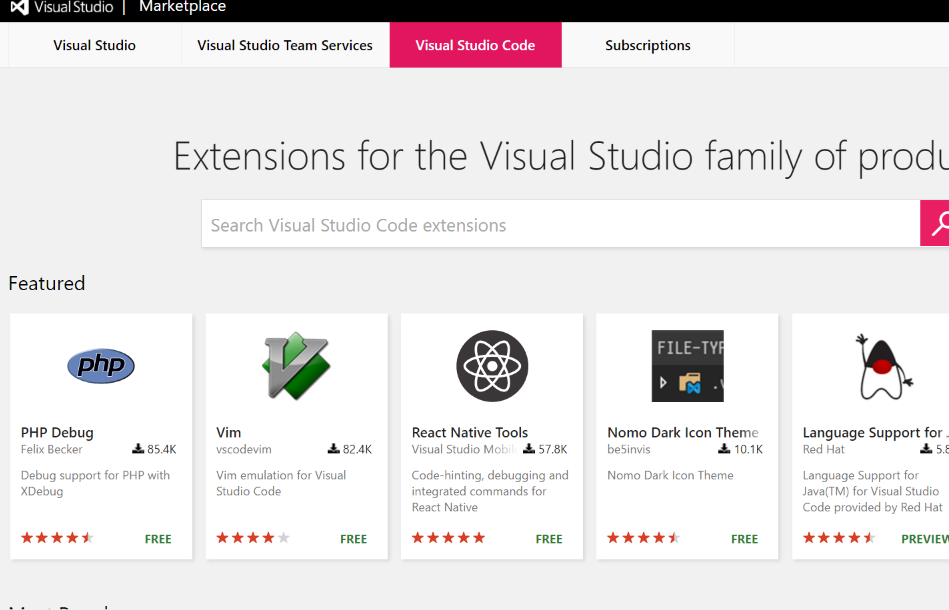Open the Subscriptions tab
Screen dimensions: 949x610
(648, 45)
